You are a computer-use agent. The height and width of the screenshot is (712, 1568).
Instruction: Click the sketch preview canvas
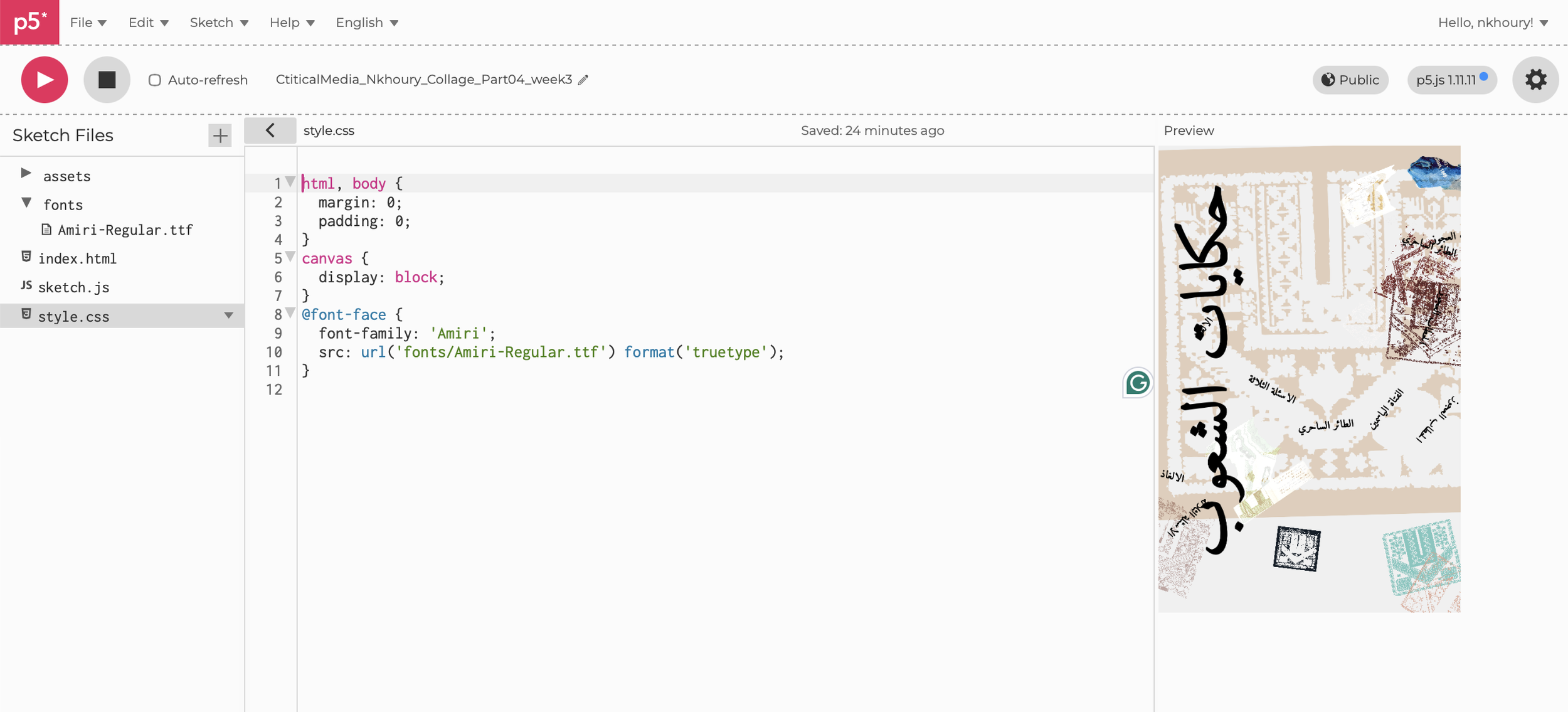click(1309, 379)
